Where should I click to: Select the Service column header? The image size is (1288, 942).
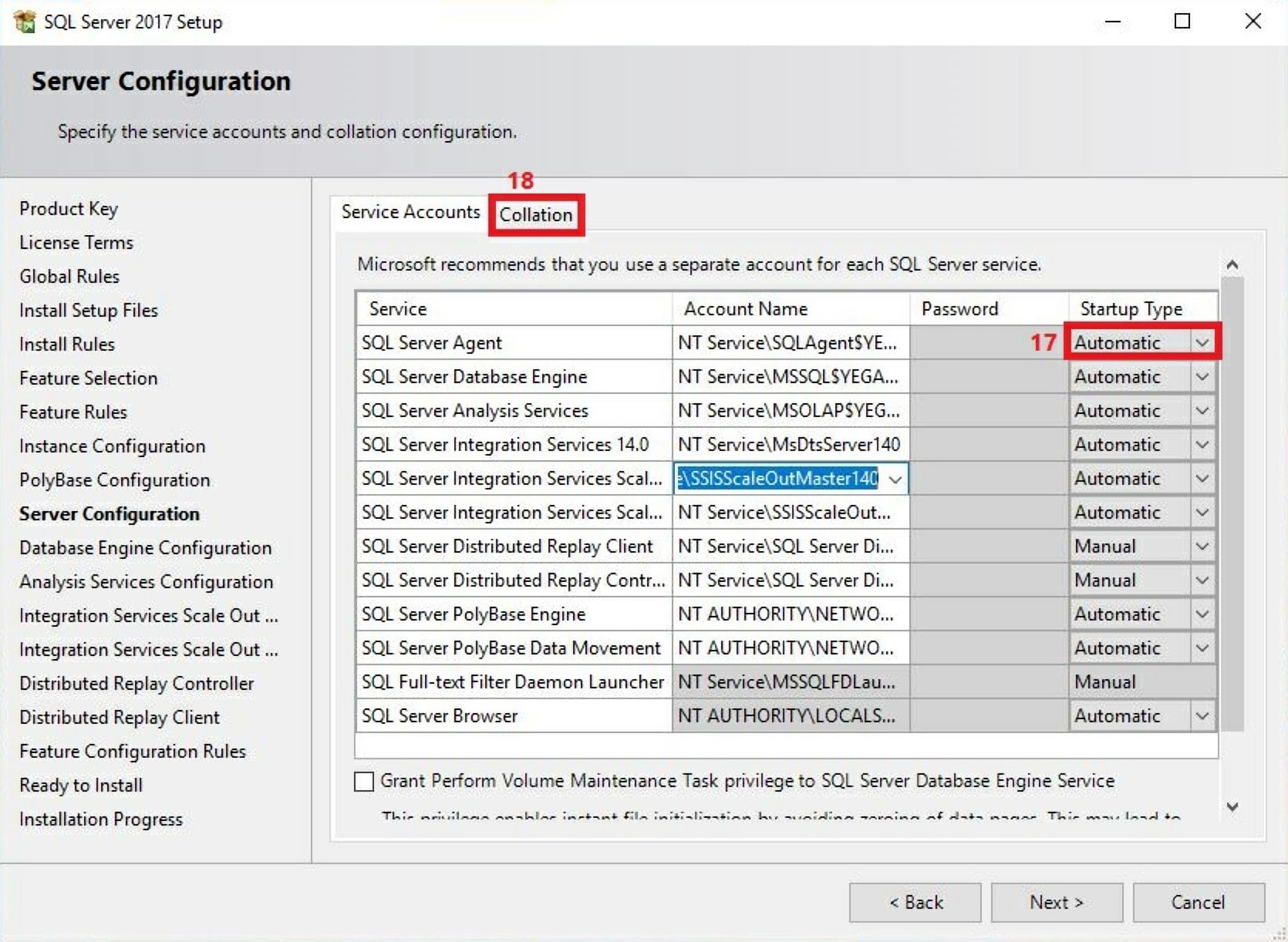514,309
